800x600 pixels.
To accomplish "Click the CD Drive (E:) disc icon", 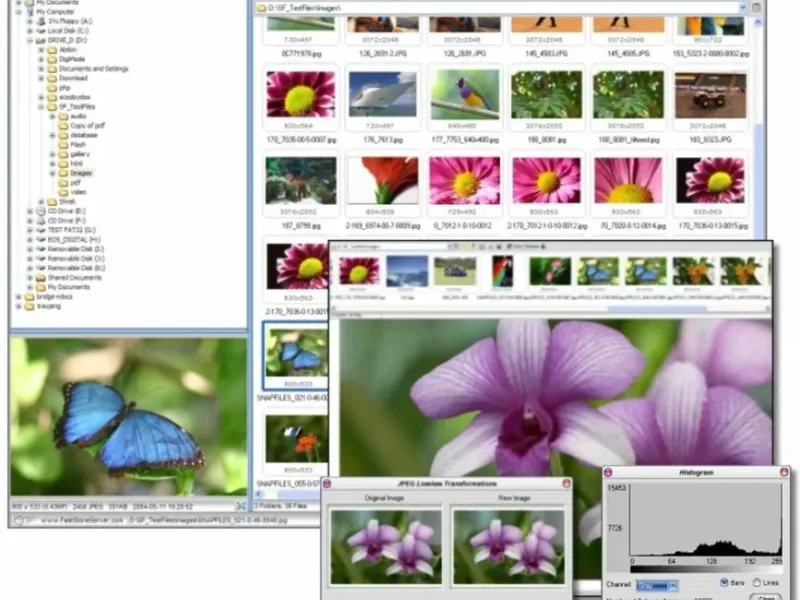I will point(41,211).
